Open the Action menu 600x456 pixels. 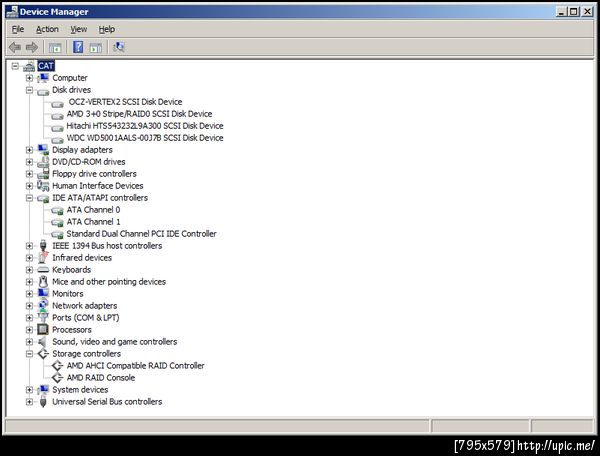point(47,29)
